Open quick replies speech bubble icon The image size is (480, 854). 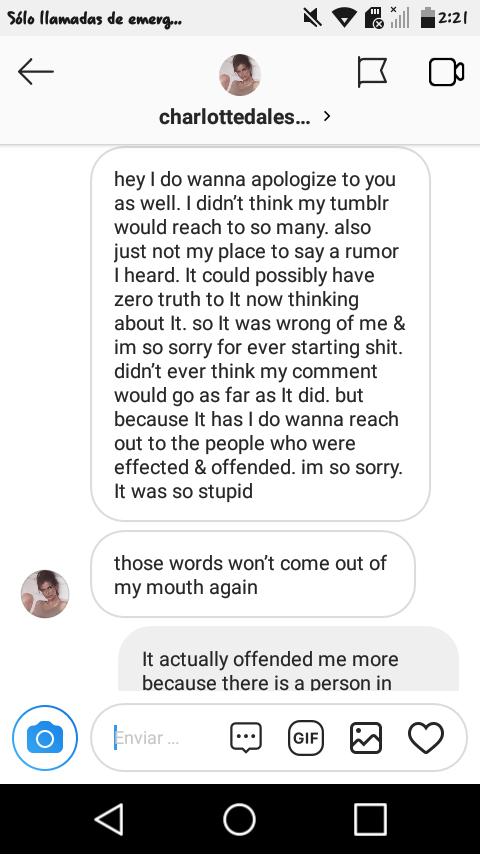pyautogui.click(x=246, y=738)
